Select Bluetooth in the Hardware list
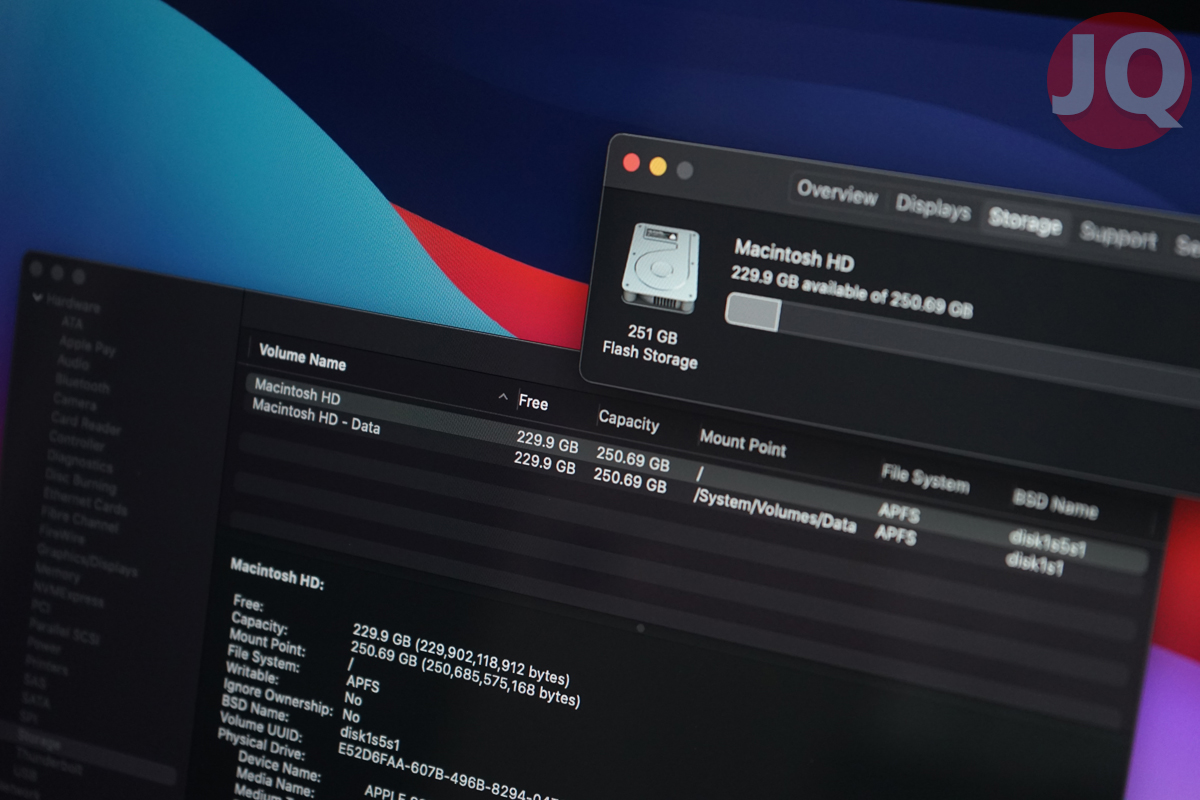 (x=82, y=383)
